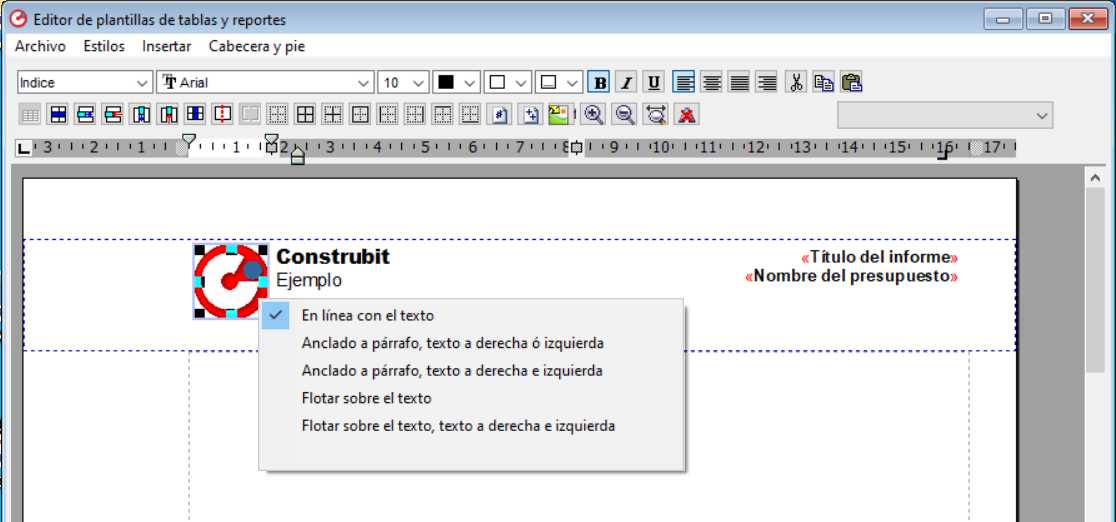Choose Anclado a párrafo, texto a derecha e izquierda

(471, 371)
